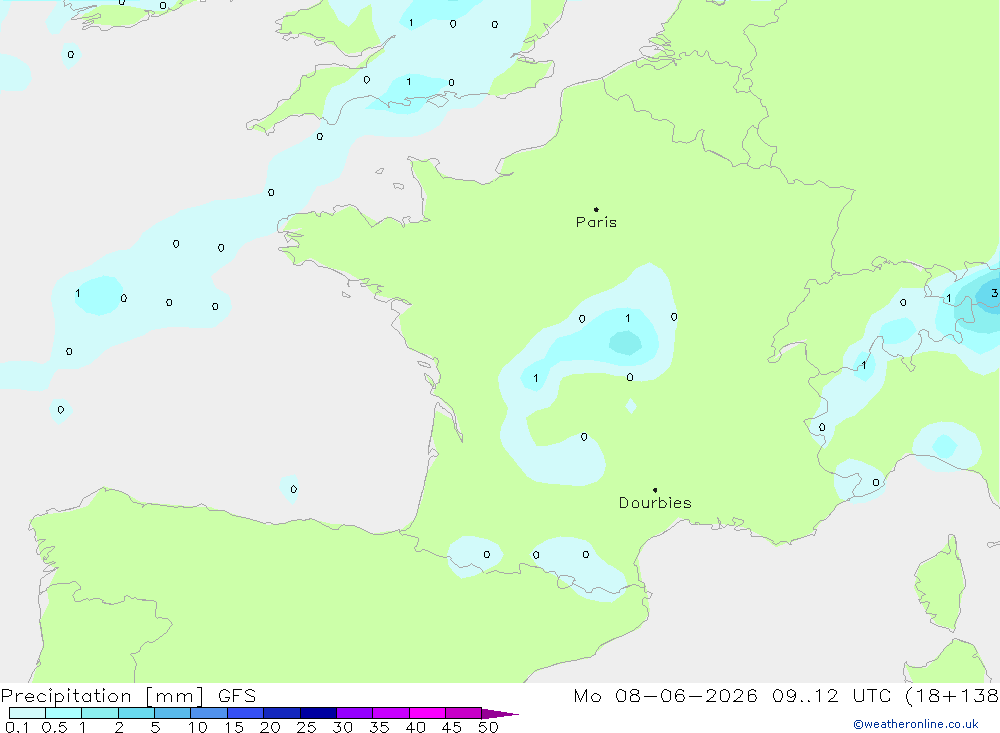Pick the 0.5–1 mm legend color swatch
Image resolution: width=1000 pixels, height=733 pixels.
point(64,713)
